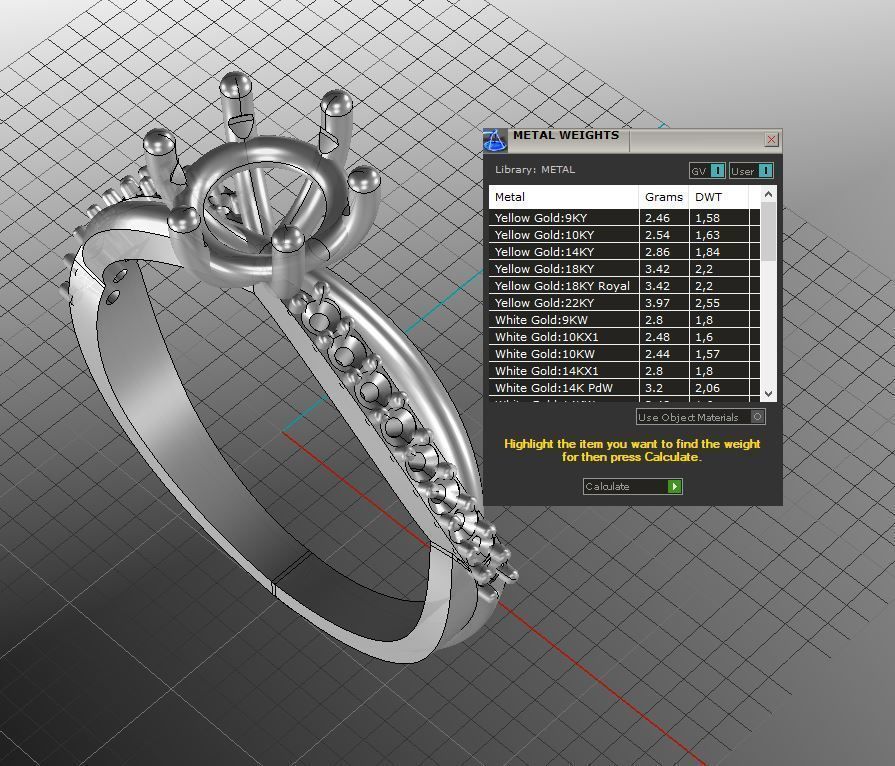This screenshot has width=895, height=766.
Task: Select the Yellow Gold:18KY row
Action: [x=624, y=269]
